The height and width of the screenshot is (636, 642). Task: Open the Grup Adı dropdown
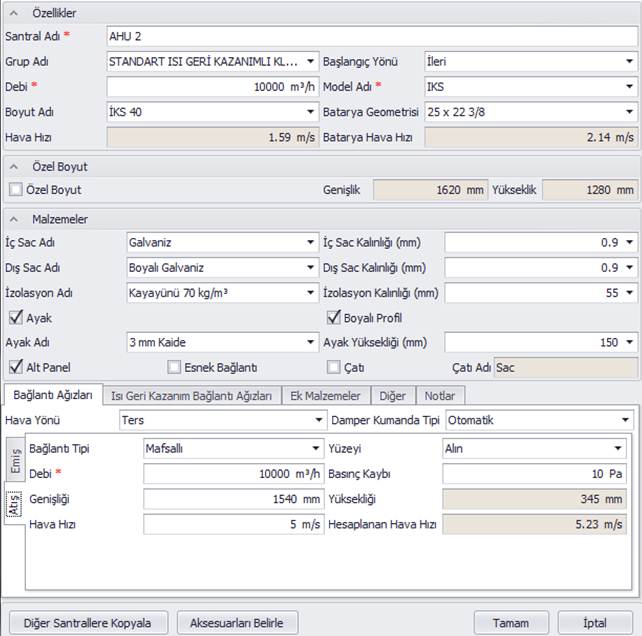pos(311,61)
